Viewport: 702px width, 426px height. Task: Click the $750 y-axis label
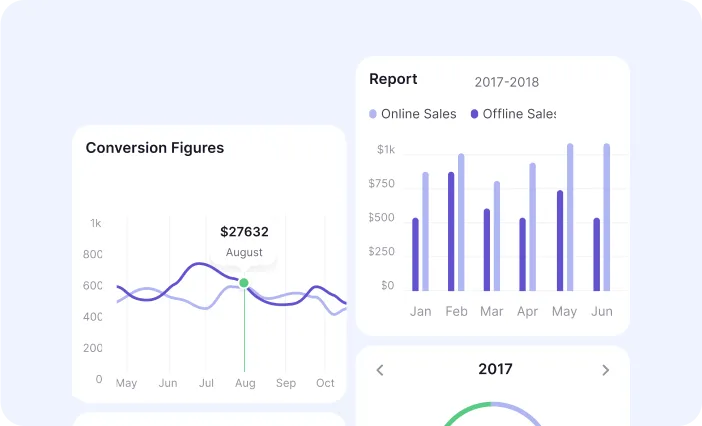click(381, 183)
